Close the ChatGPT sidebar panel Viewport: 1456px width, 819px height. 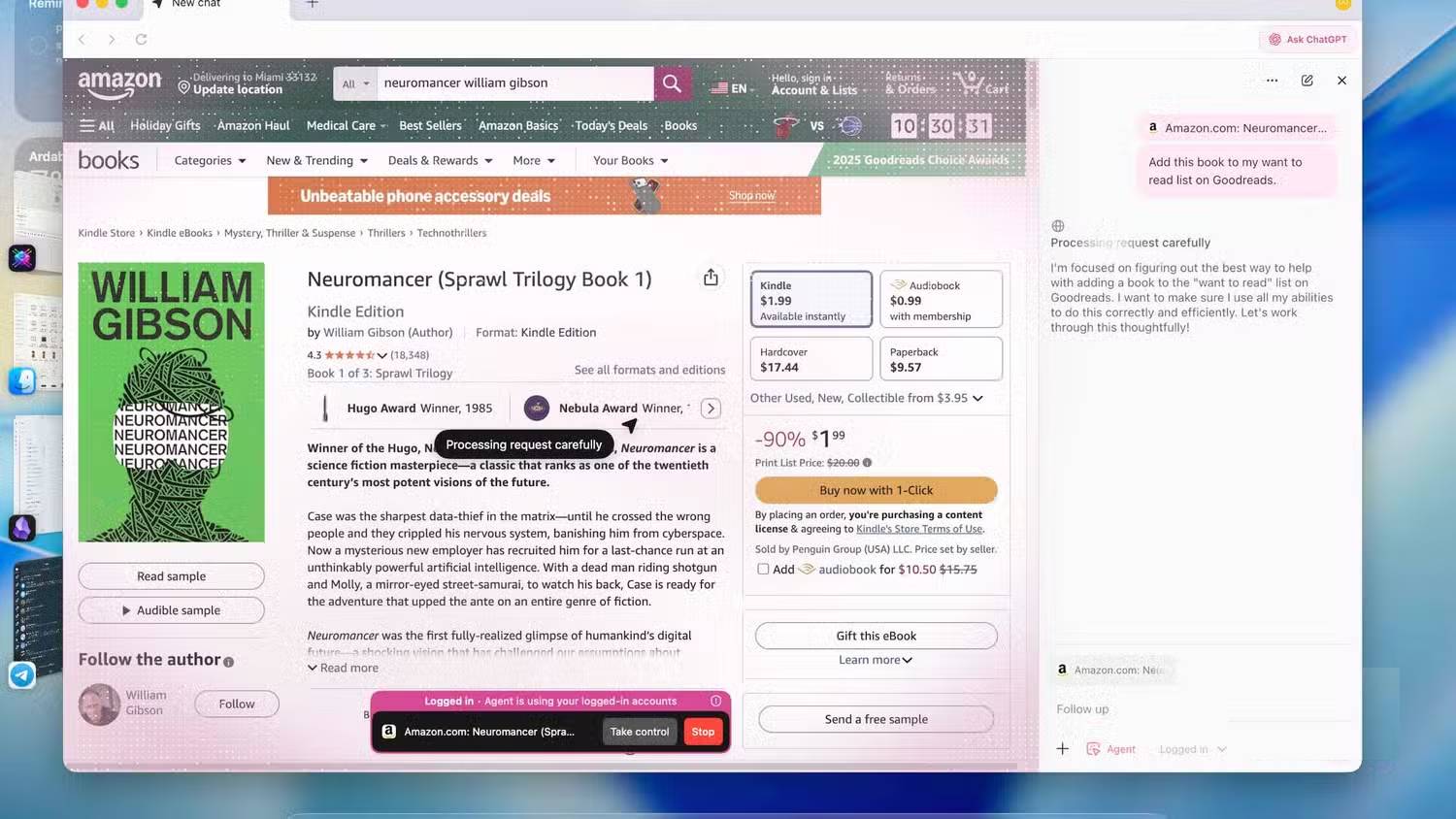tap(1341, 81)
